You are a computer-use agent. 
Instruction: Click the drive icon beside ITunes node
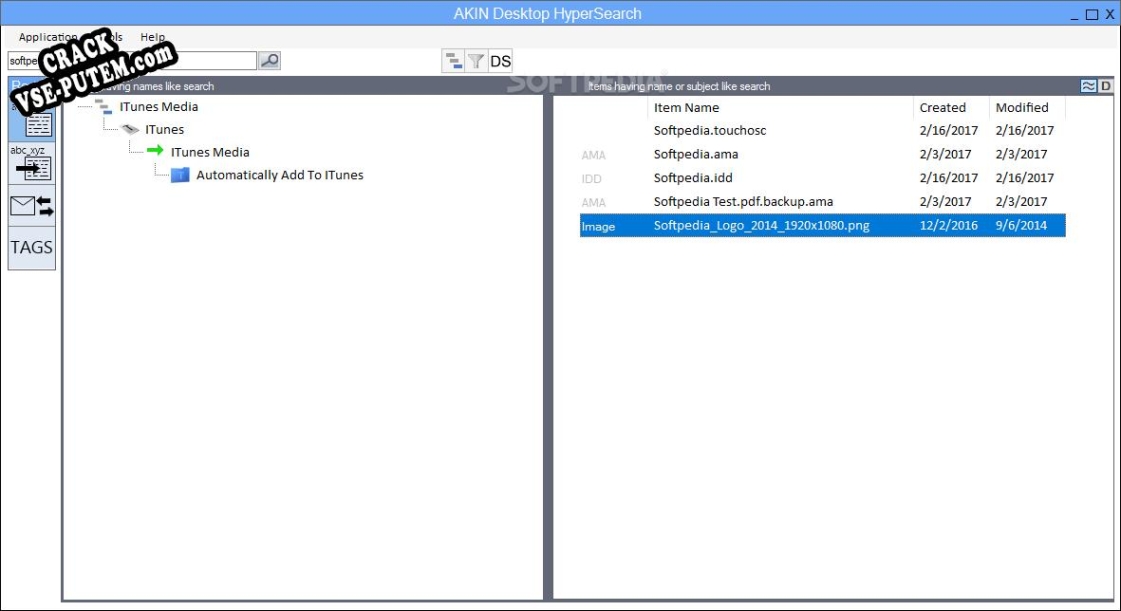point(130,129)
